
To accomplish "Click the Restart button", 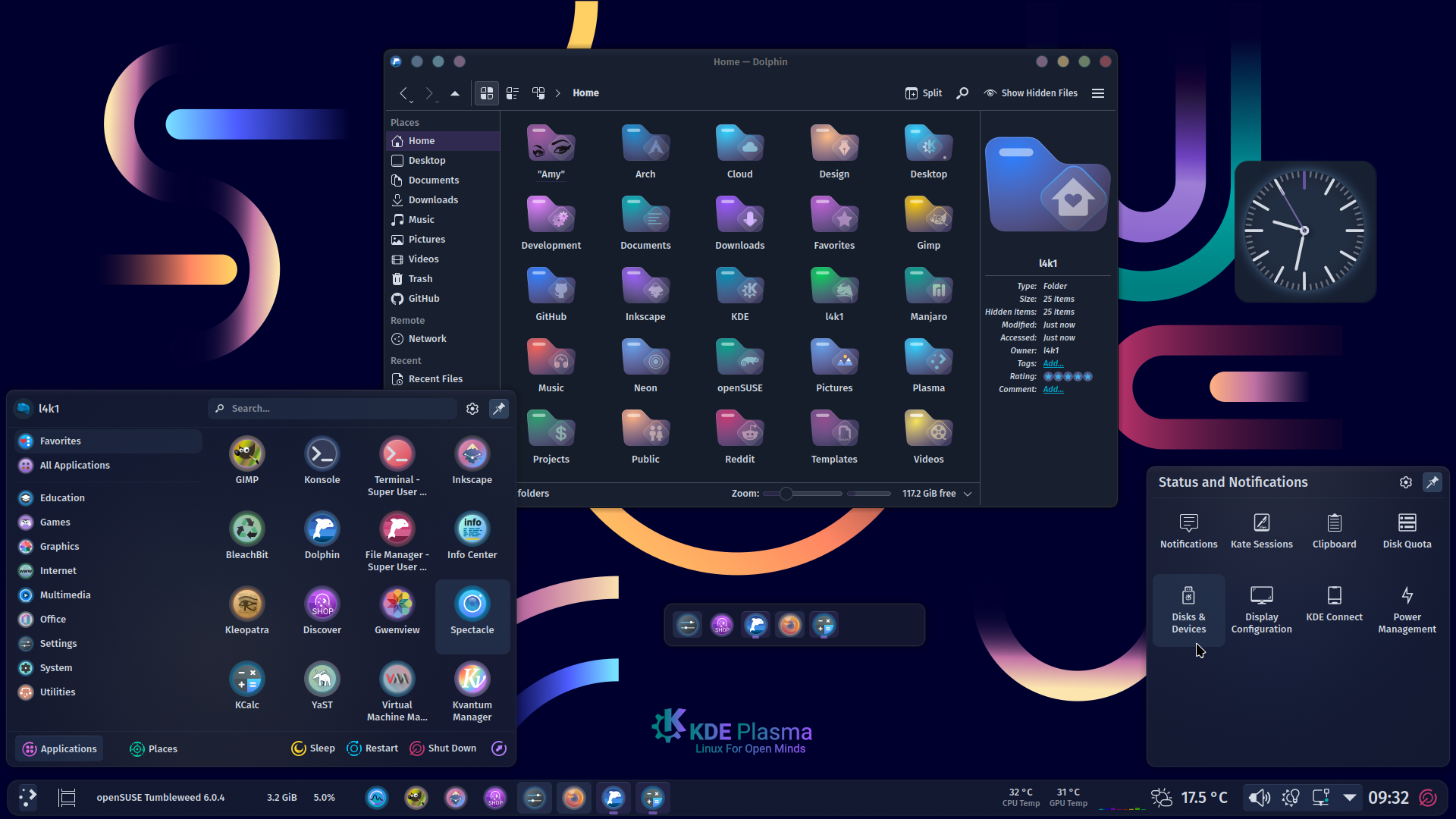I will click(372, 748).
